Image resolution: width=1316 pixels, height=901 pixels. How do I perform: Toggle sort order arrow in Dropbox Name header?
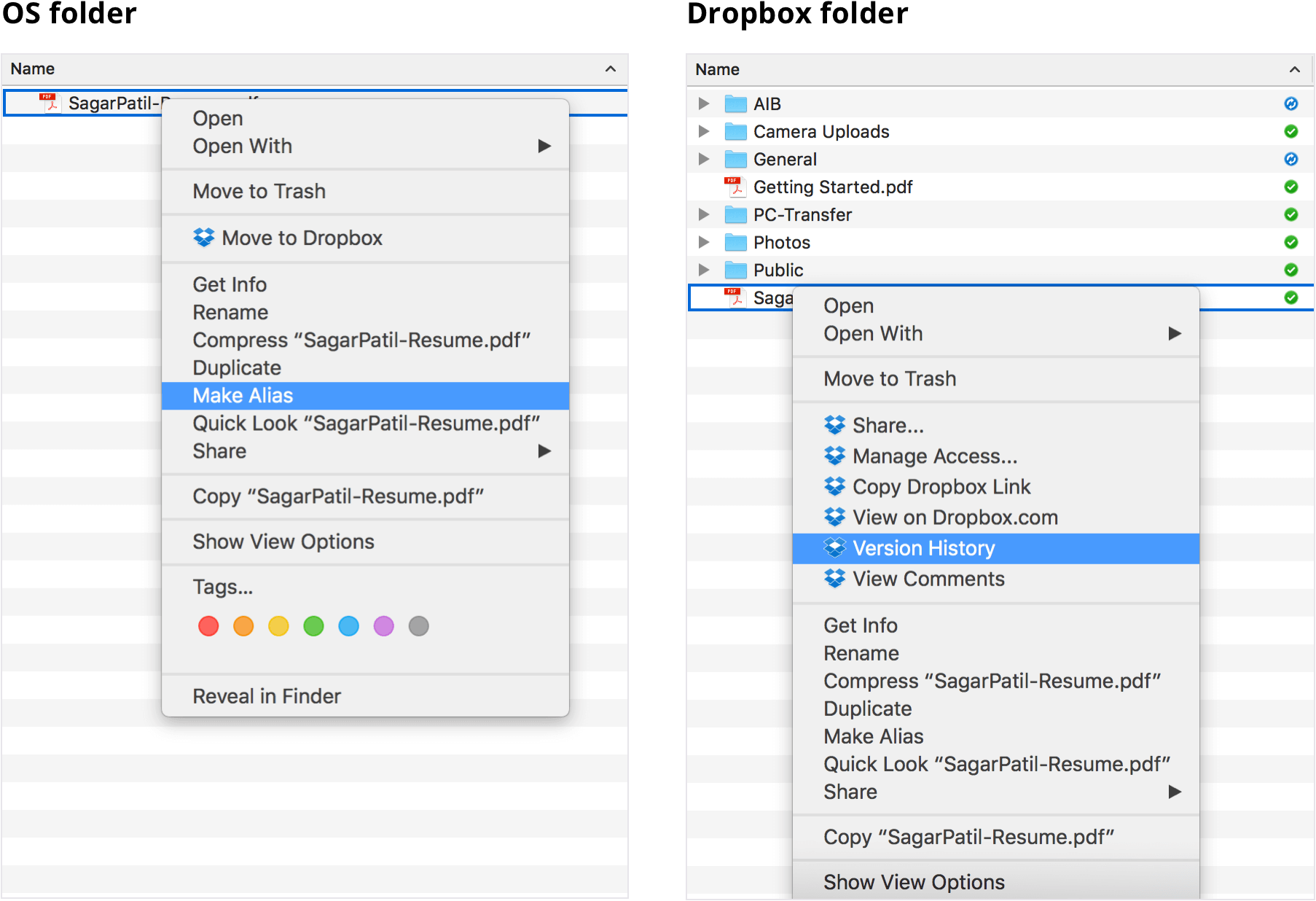coord(1295,69)
